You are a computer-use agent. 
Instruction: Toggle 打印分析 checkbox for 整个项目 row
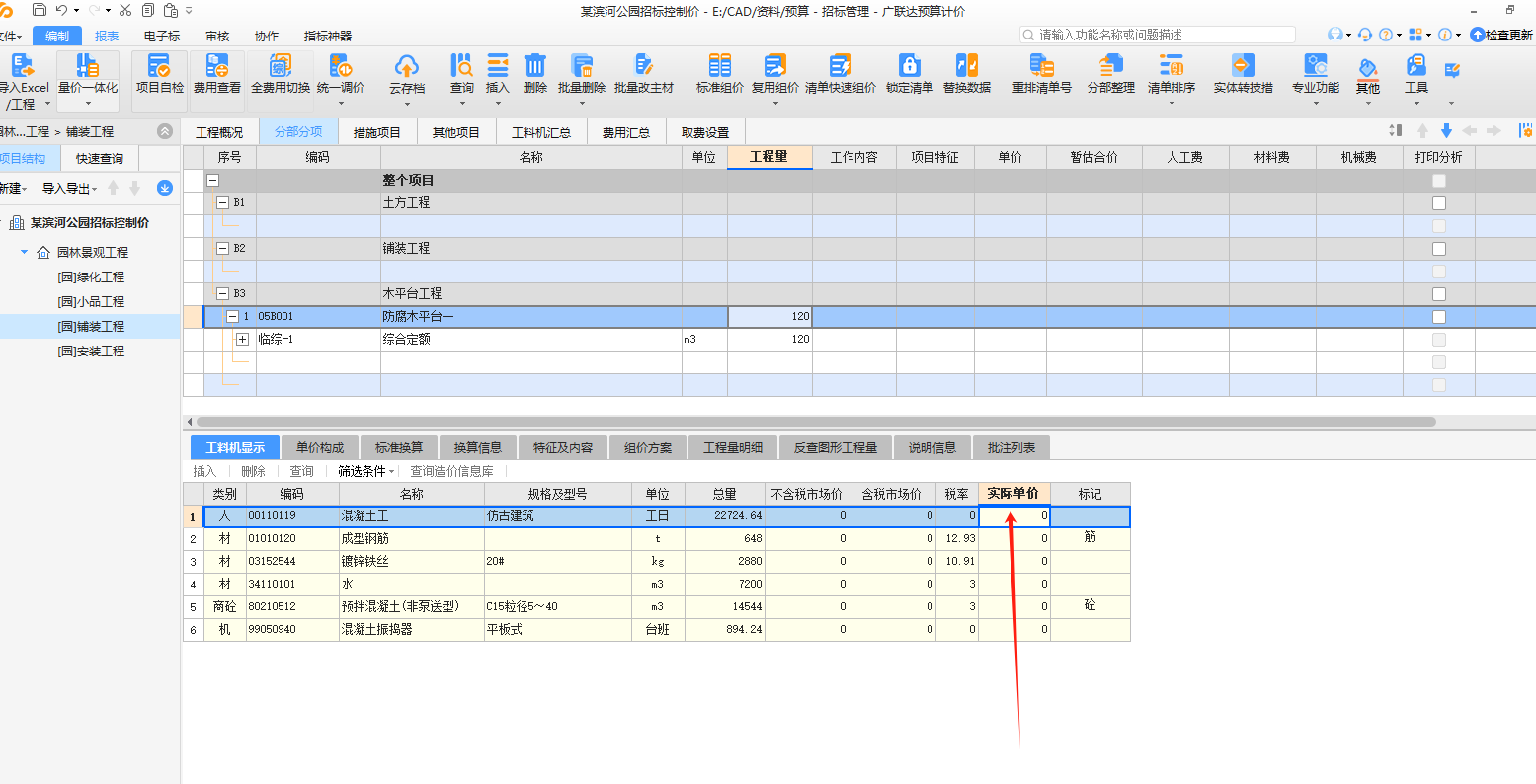[1439, 181]
